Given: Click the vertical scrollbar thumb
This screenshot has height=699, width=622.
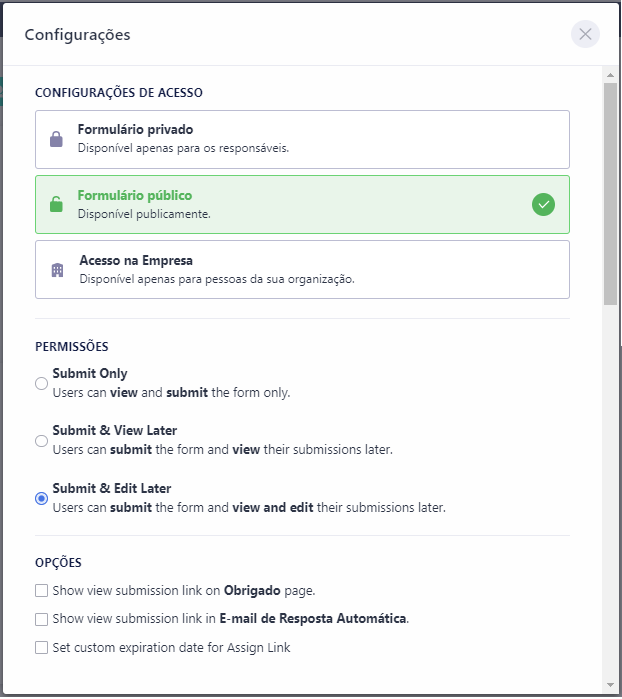Looking at the screenshot, I should [x=610, y=190].
